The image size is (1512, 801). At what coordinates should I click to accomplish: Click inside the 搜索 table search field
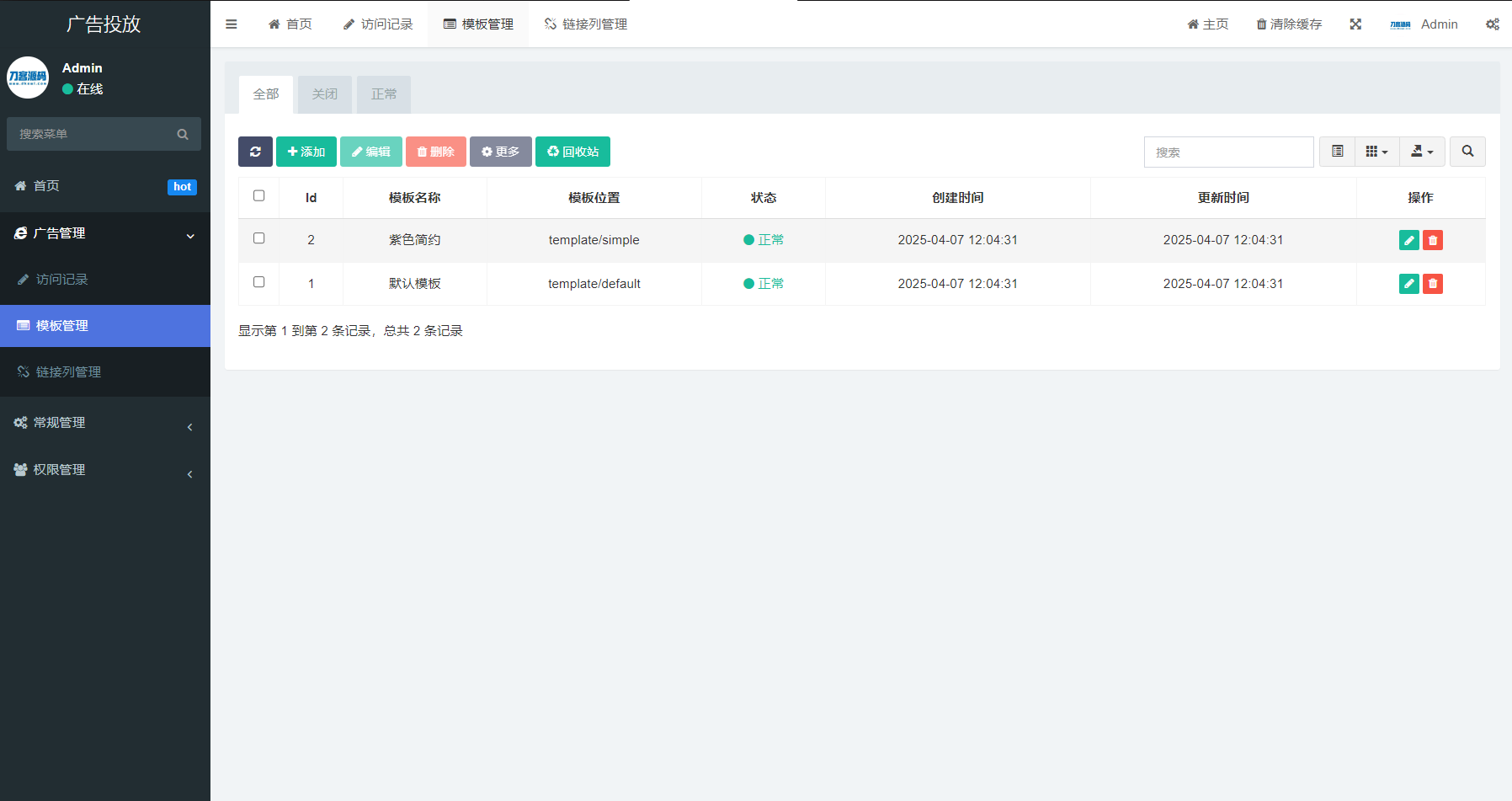pos(1228,152)
